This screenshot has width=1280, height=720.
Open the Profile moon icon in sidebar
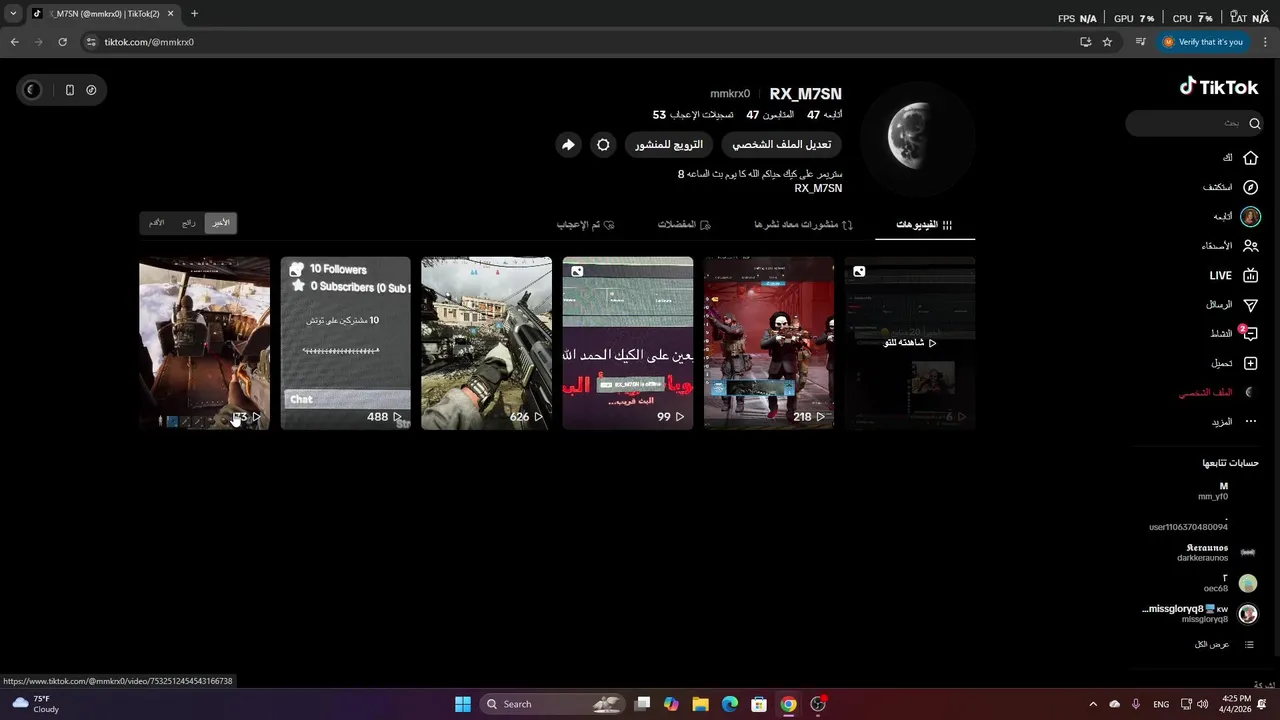1250,393
